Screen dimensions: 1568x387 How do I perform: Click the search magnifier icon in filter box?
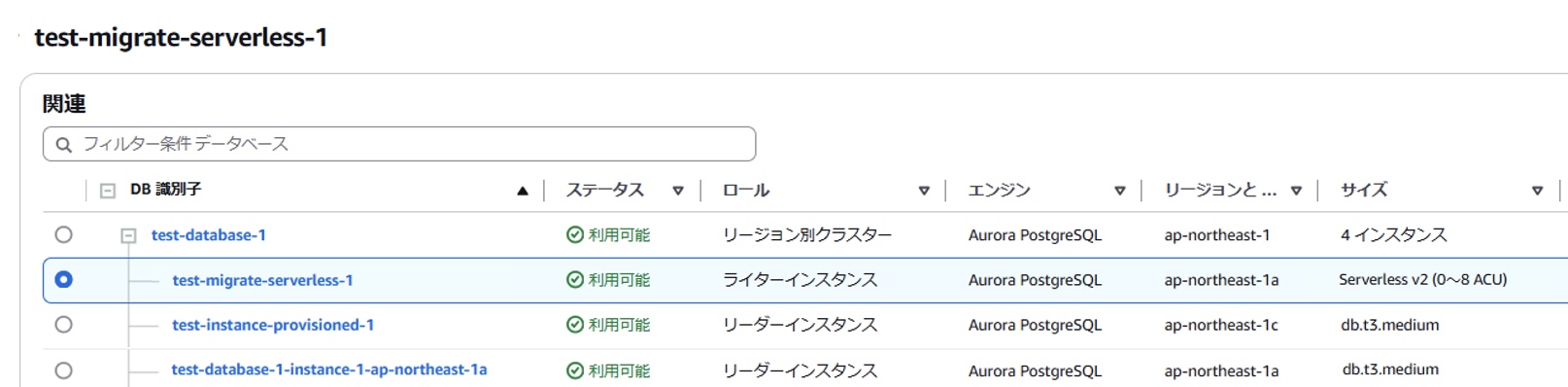[x=64, y=145]
